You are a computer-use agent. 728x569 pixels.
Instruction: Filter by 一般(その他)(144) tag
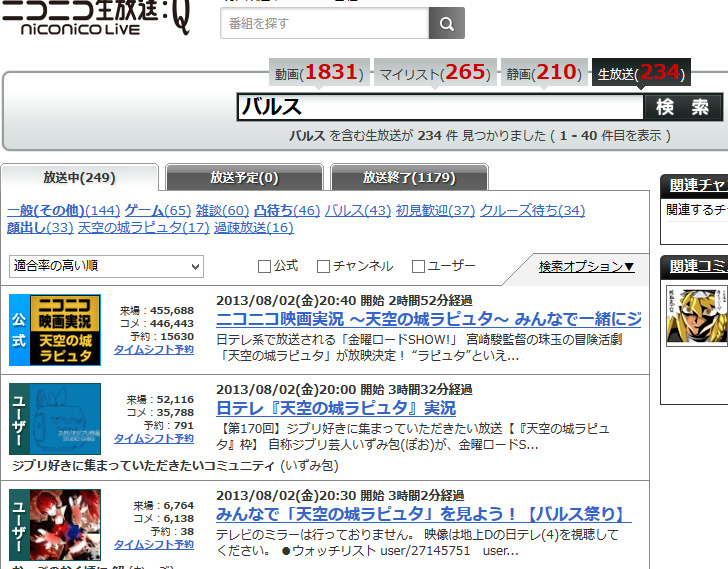coord(64,211)
